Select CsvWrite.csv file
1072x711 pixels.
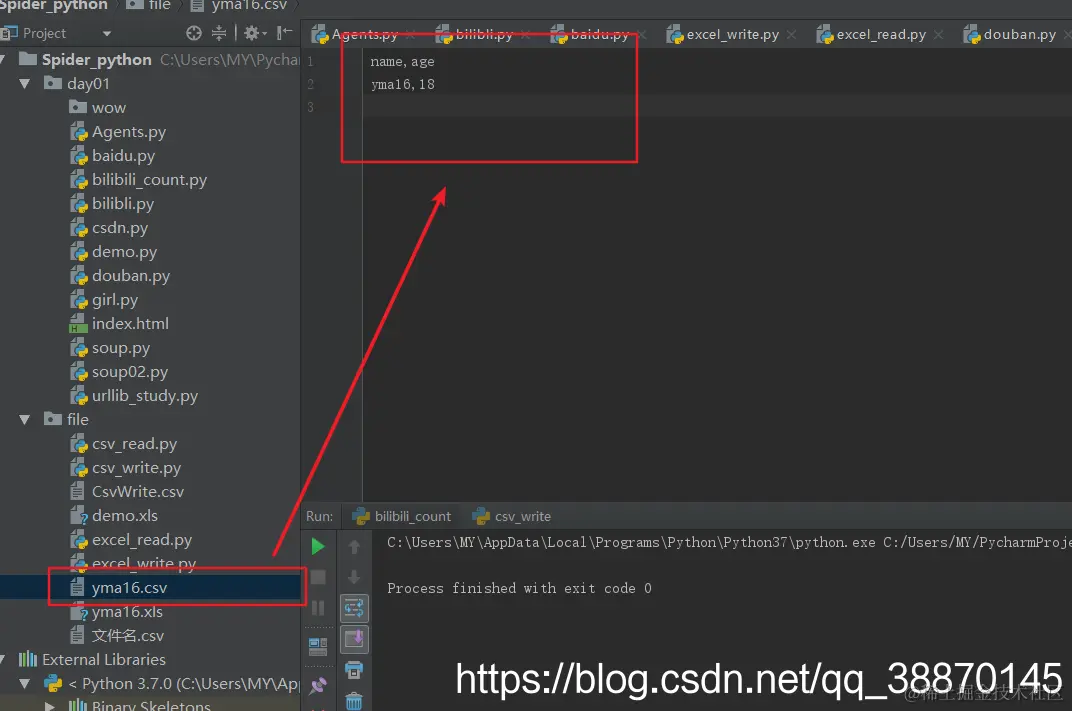[127, 492]
